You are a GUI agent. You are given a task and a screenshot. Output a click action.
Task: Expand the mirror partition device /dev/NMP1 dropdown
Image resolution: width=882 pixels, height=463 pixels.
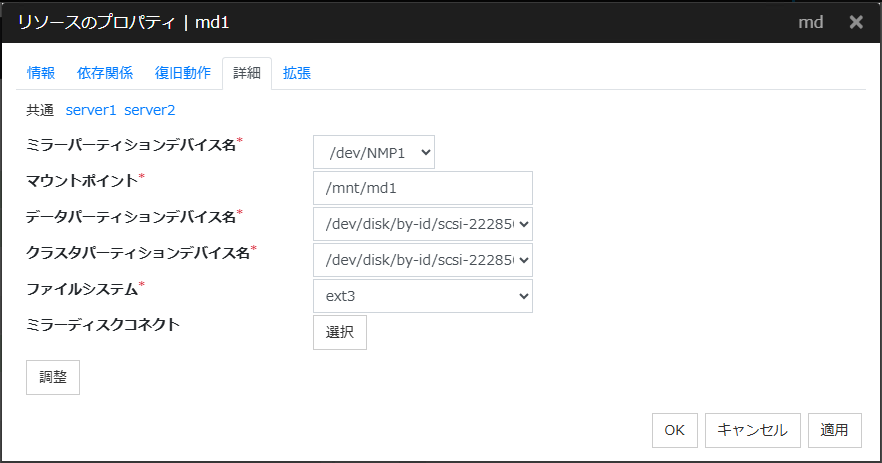374,152
